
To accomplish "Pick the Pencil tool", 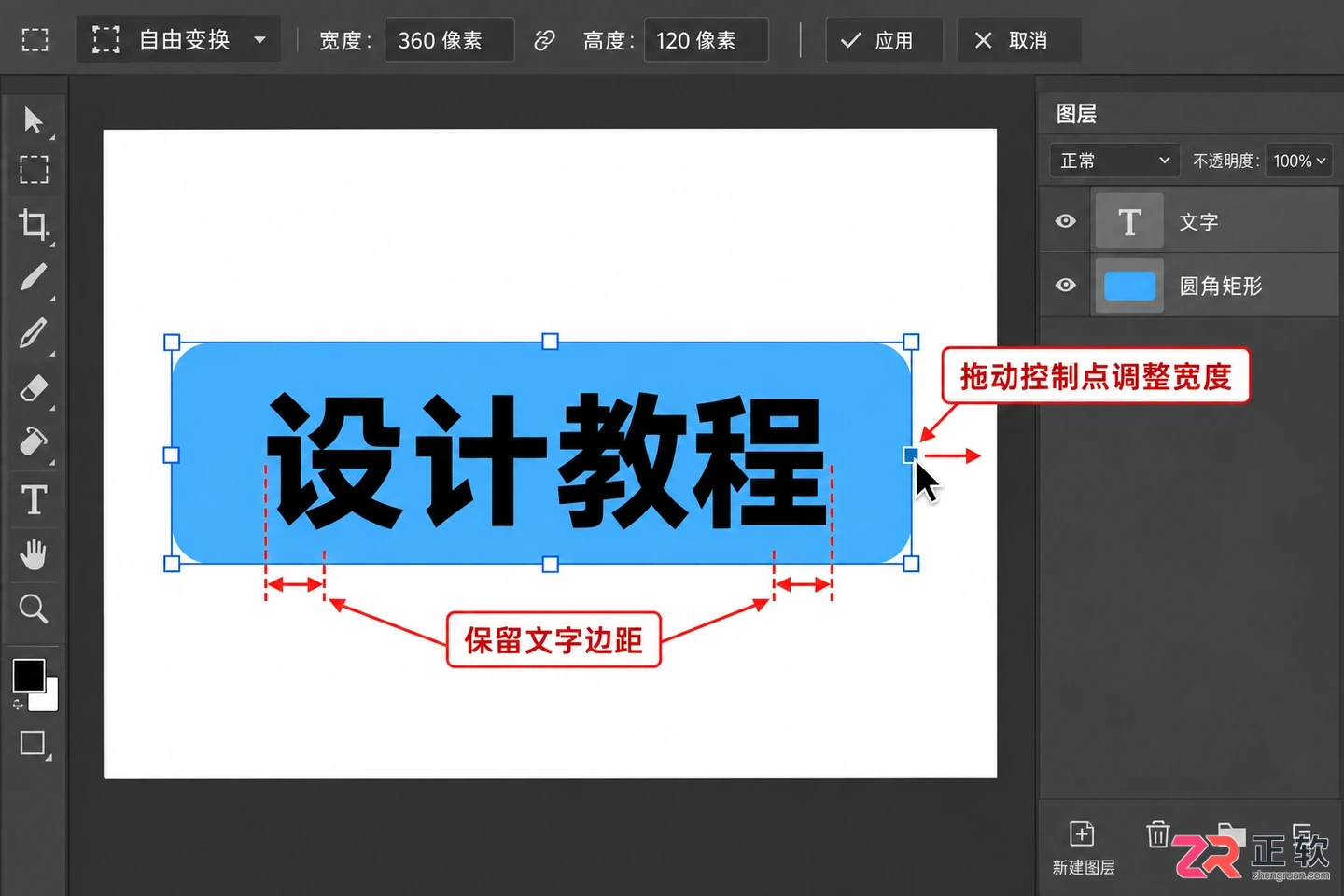I will 34,333.
